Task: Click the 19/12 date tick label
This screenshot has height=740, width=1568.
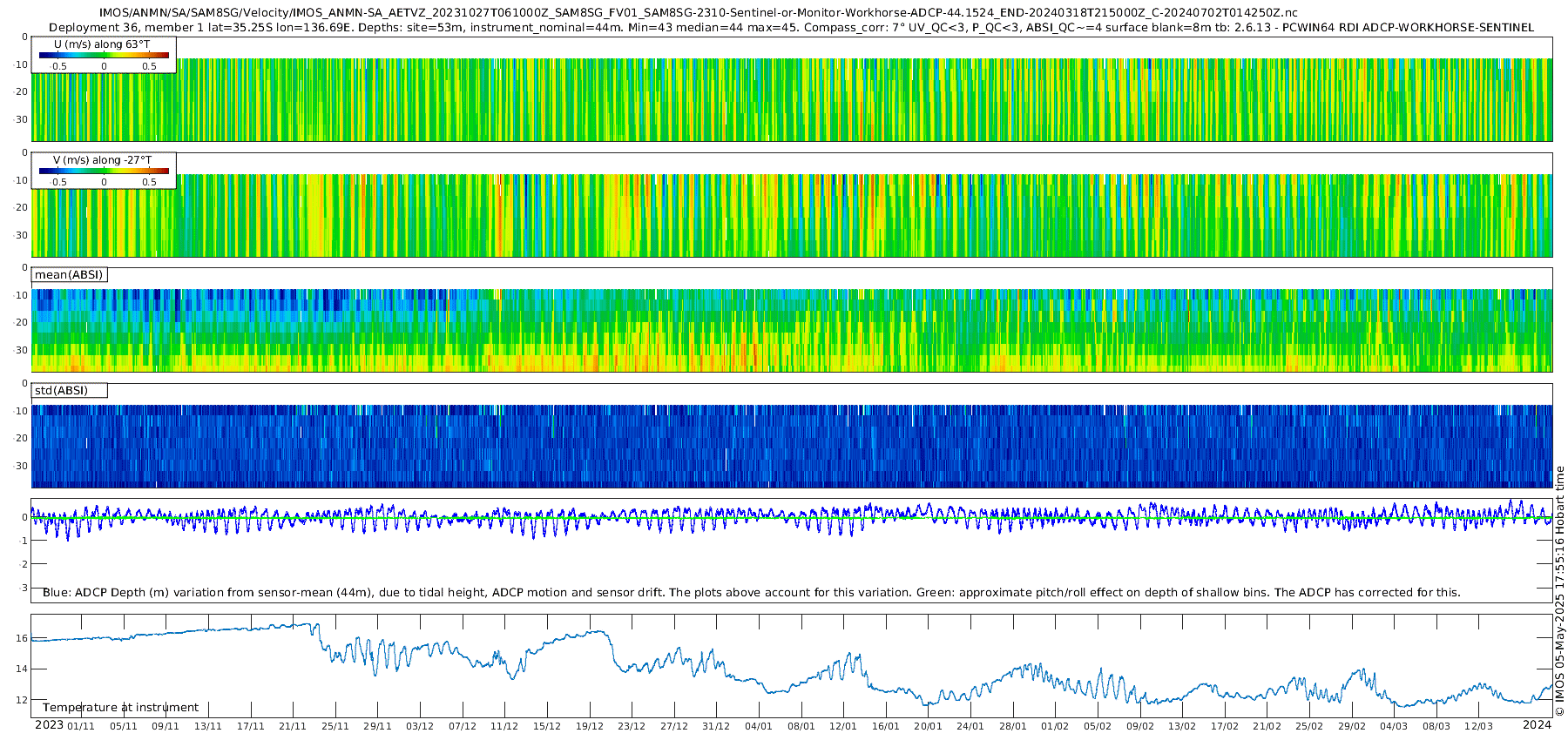Action: 589,726
